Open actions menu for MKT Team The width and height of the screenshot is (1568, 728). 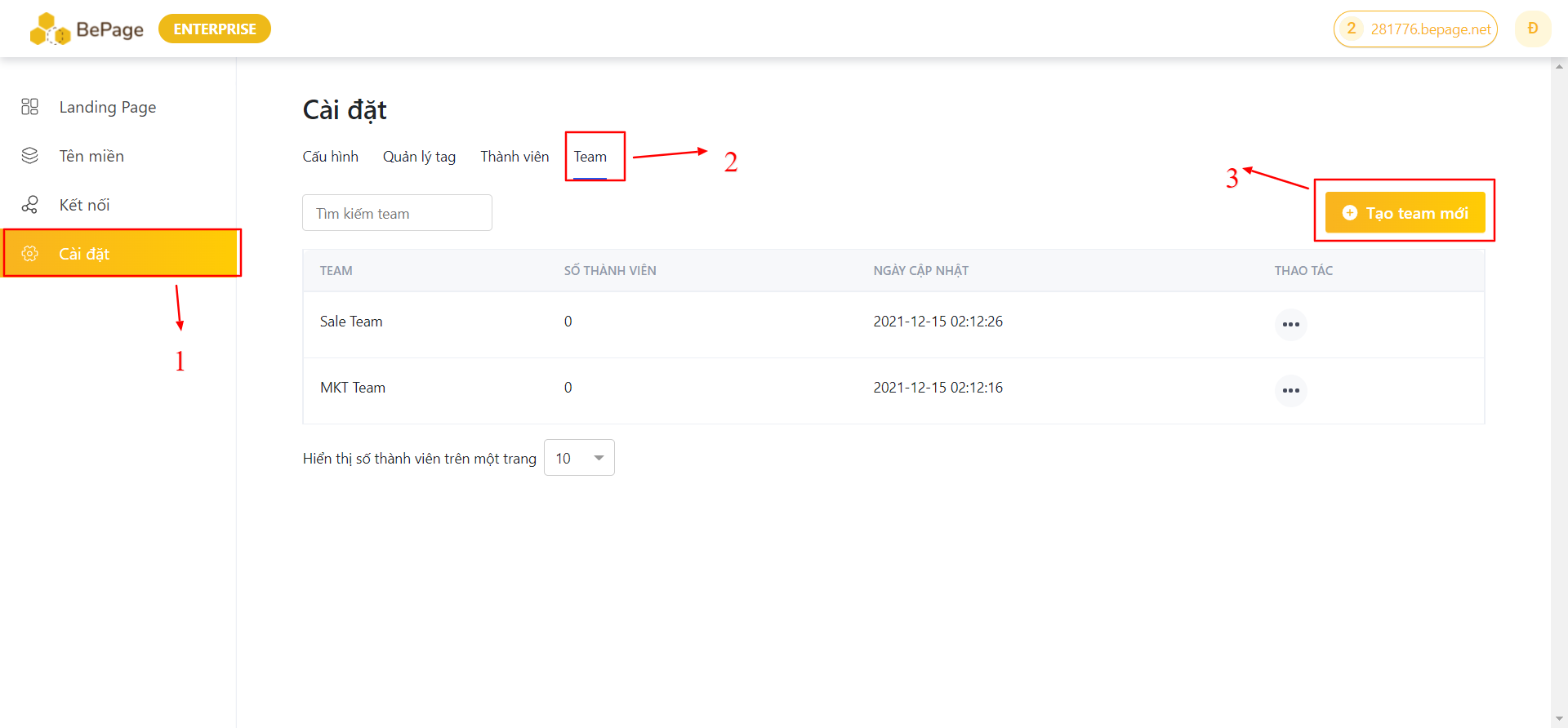[x=1290, y=391]
